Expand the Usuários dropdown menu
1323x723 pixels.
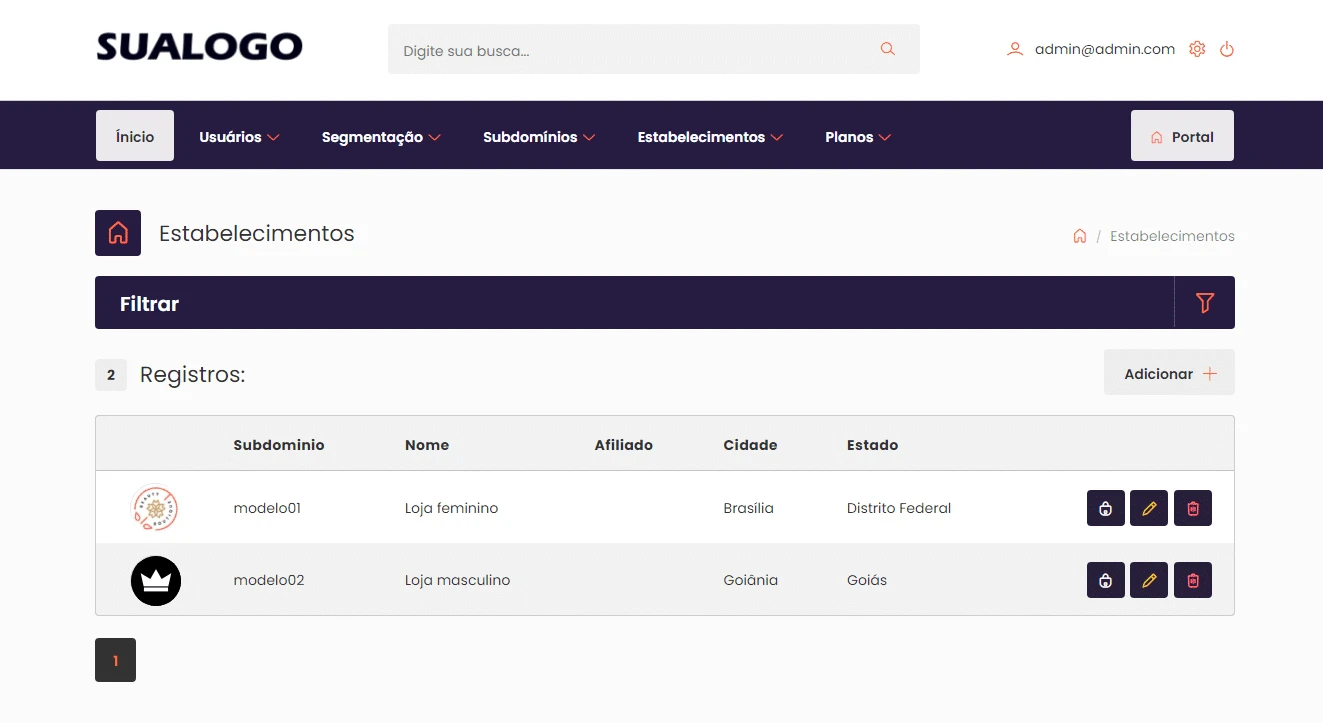(239, 137)
